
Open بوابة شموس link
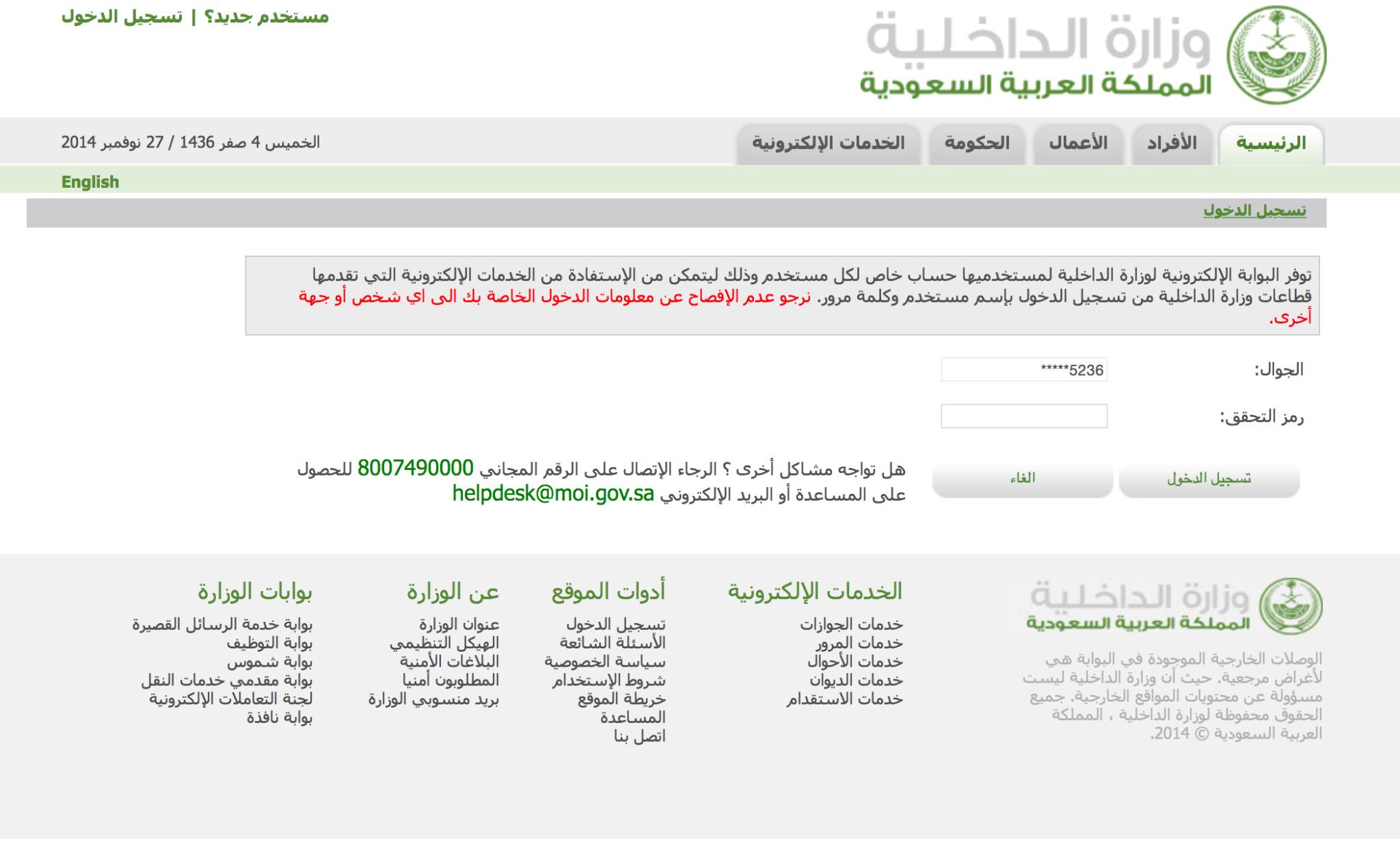coord(270,661)
